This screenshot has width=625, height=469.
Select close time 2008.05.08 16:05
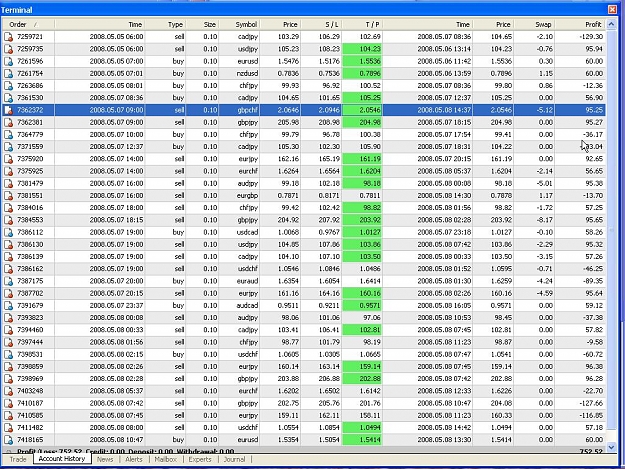[444, 306]
